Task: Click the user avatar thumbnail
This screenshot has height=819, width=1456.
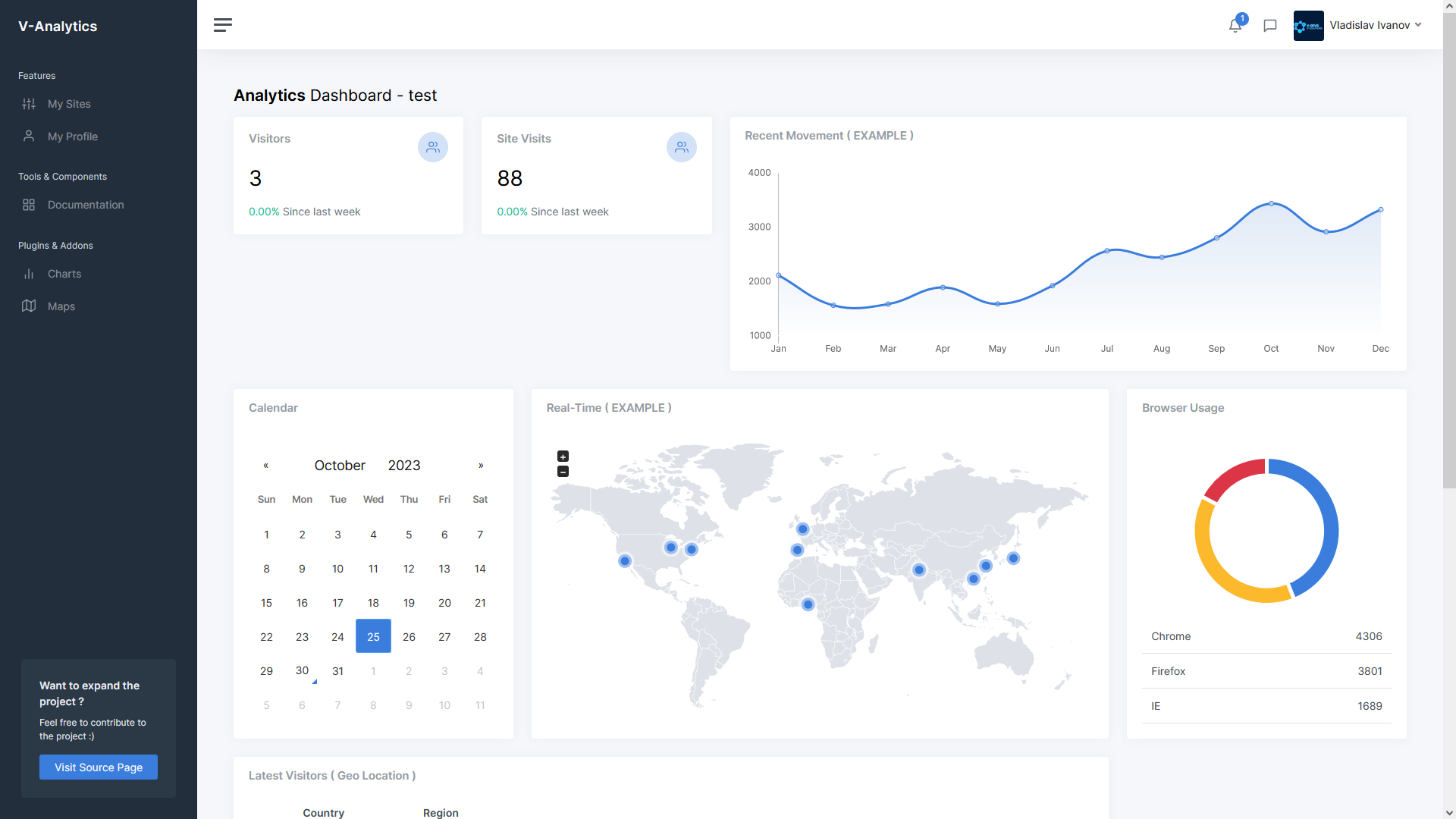Action: [1308, 26]
